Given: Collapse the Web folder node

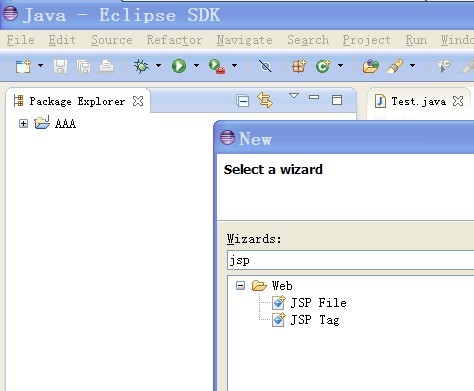Looking at the screenshot, I should (x=240, y=285).
